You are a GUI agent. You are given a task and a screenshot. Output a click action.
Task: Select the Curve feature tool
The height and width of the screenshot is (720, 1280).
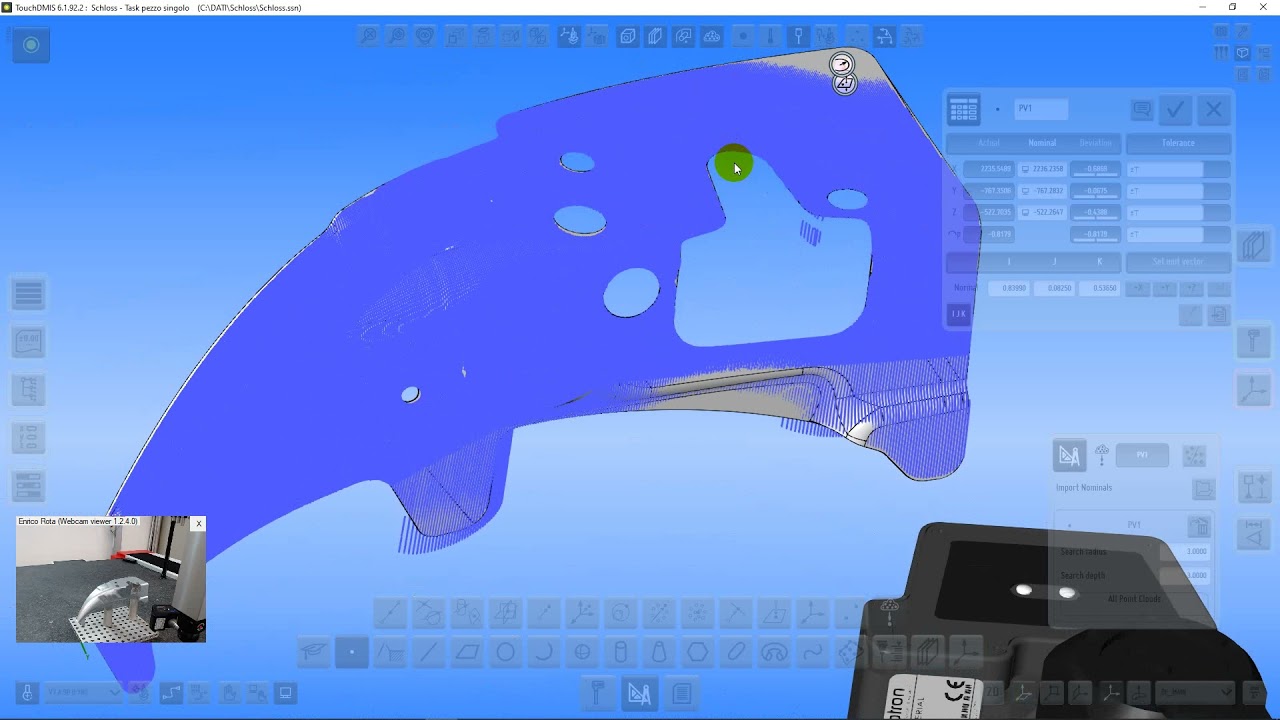pyautogui.click(x=813, y=653)
